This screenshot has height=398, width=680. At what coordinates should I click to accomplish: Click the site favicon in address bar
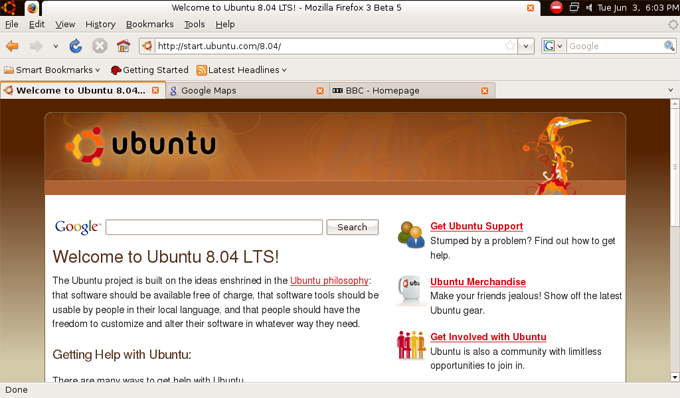pyautogui.click(x=147, y=46)
